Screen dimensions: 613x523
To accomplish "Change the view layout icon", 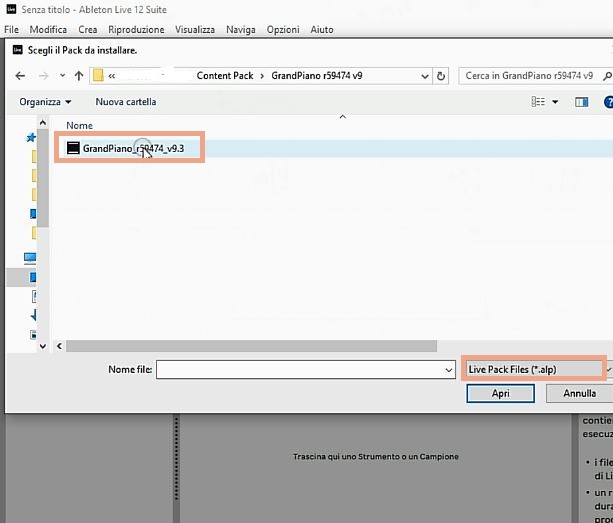I will click(538, 102).
